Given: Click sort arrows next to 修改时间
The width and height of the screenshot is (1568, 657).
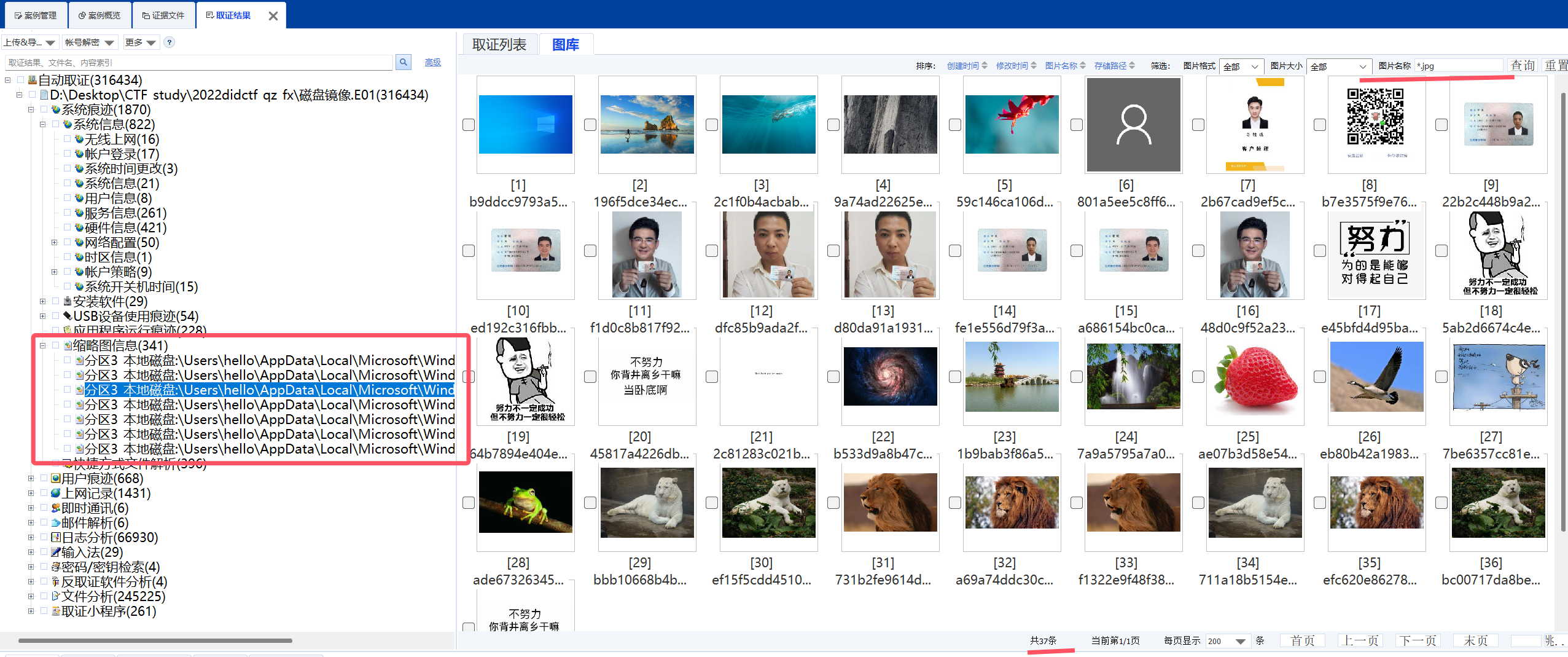Looking at the screenshot, I should pyautogui.click(x=1034, y=66).
